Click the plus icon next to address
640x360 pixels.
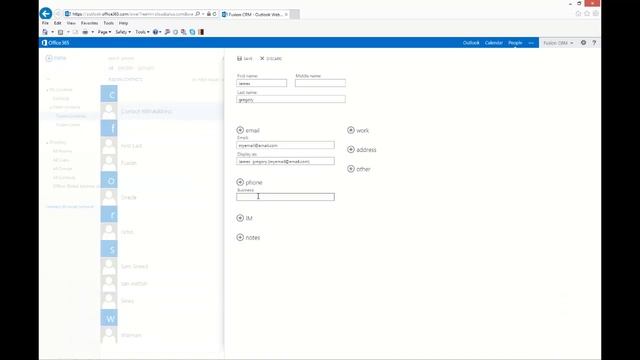351,149
